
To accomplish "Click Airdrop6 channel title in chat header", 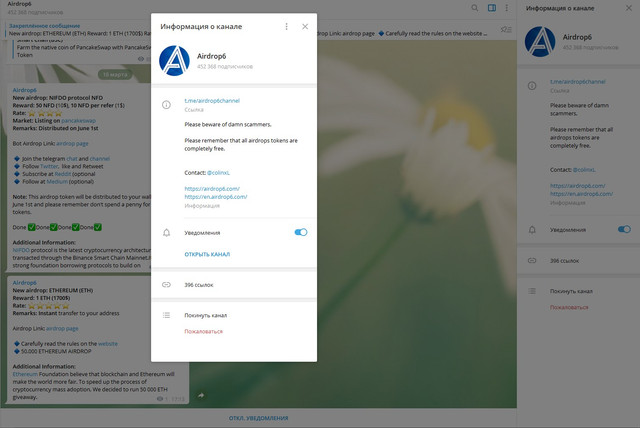I will (x=19, y=4).
